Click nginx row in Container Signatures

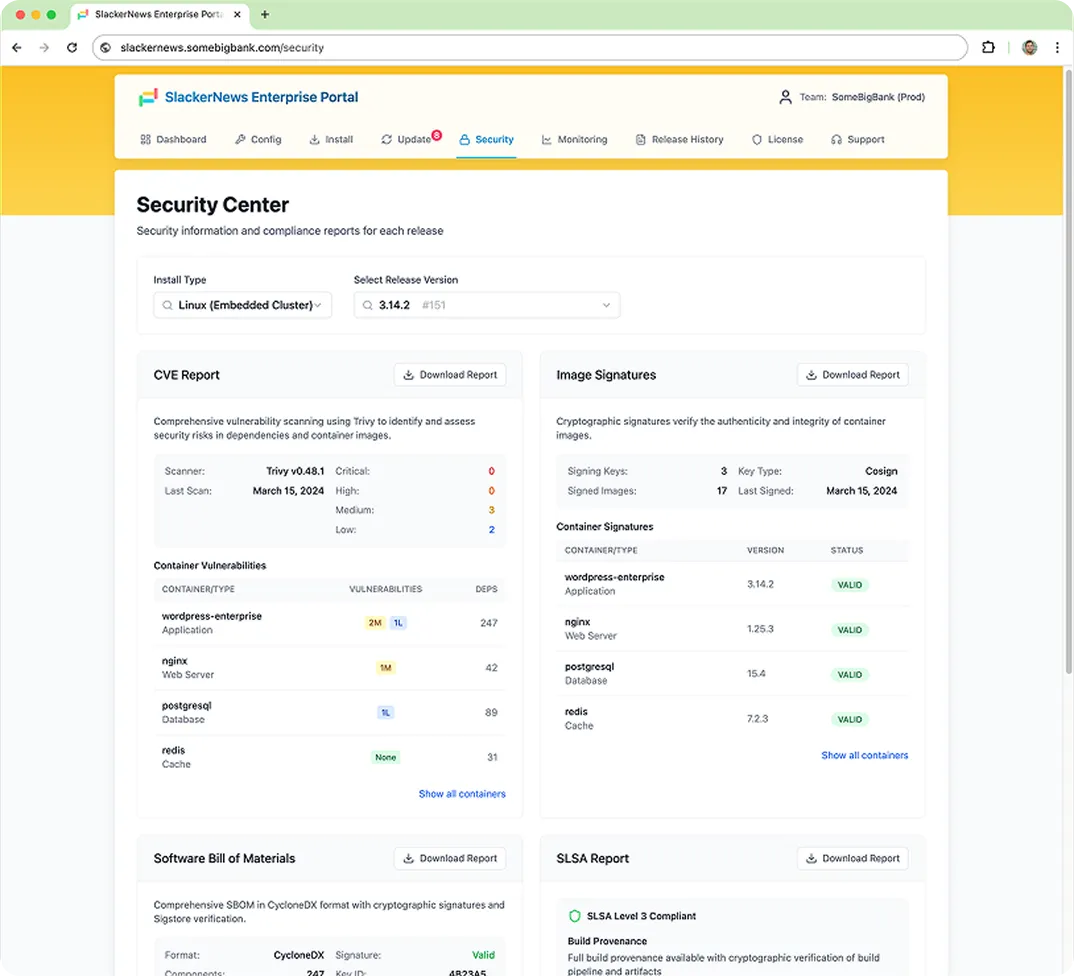(x=732, y=629)
